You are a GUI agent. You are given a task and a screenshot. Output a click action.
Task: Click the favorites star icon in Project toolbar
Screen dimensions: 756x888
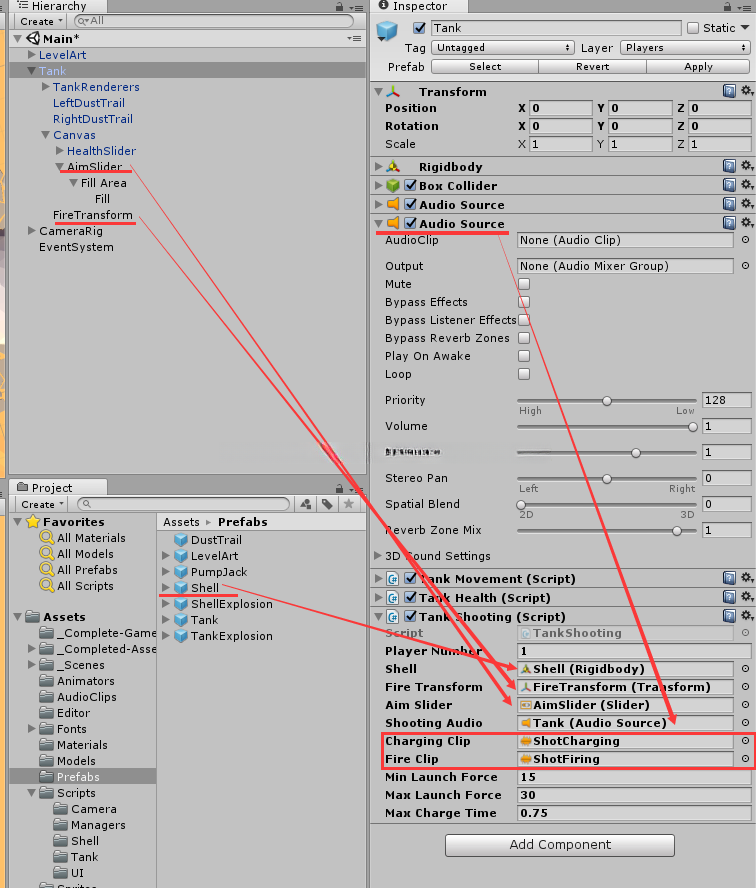tap(349, 504)
